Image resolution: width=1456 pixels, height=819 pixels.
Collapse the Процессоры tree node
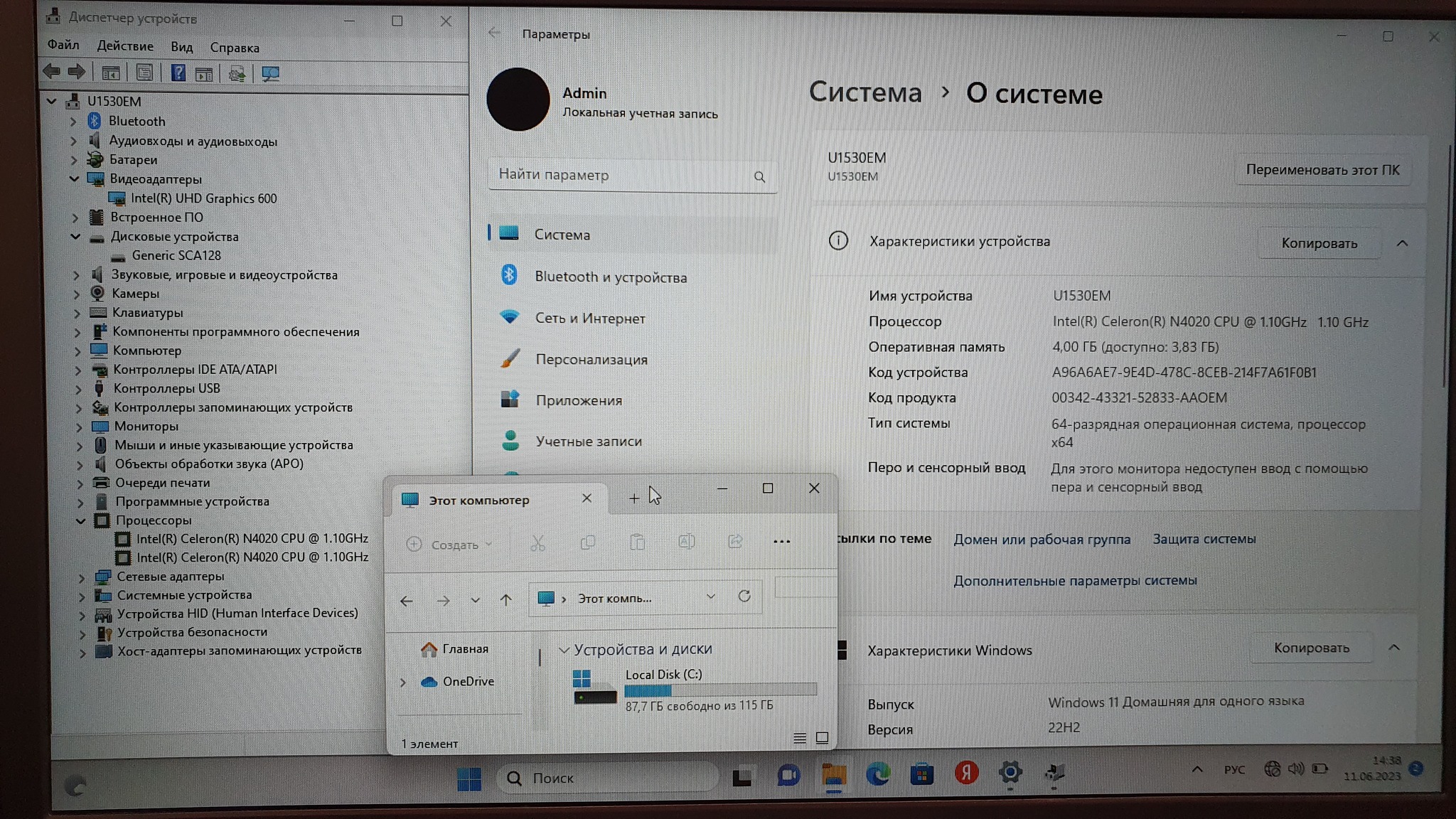[80, 520]
